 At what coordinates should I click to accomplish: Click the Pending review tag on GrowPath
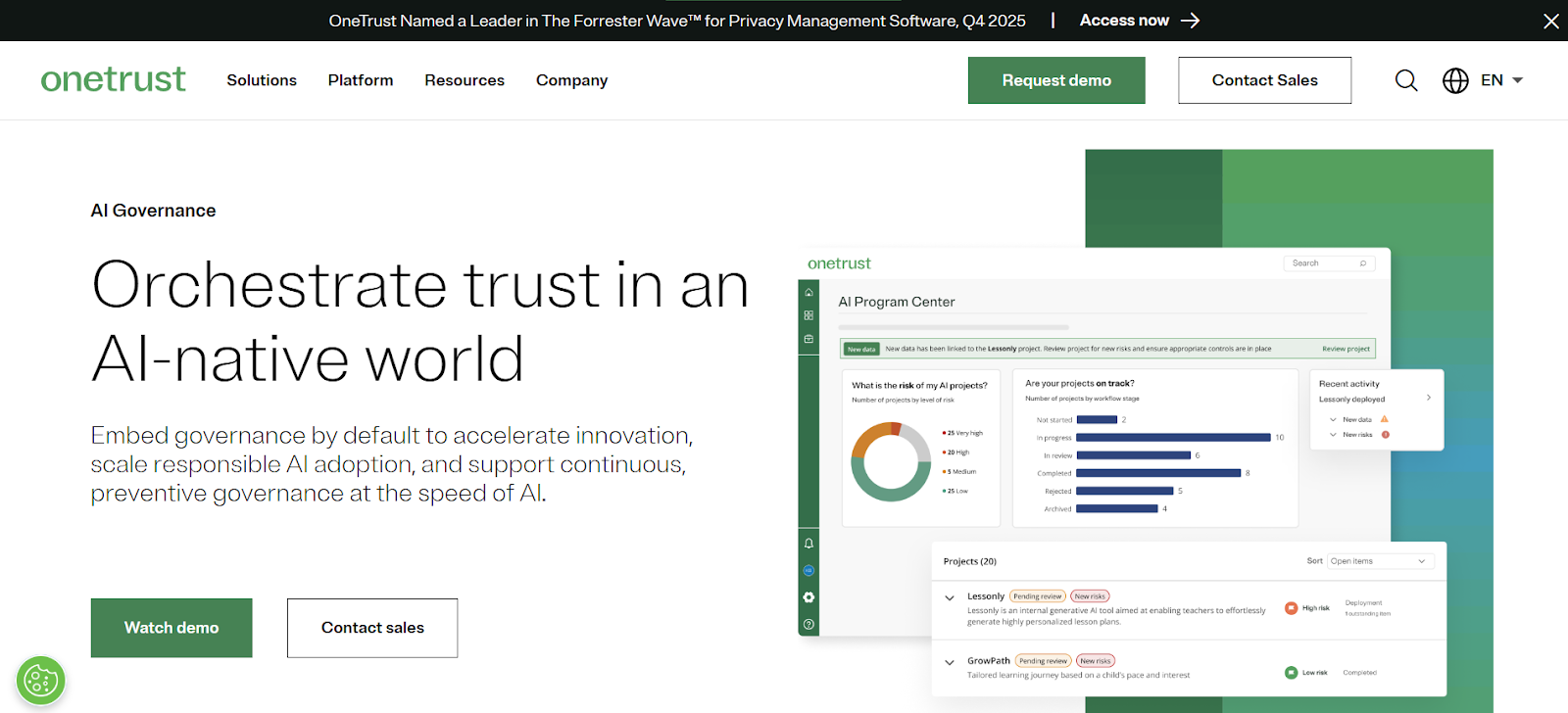[1043, 661]
